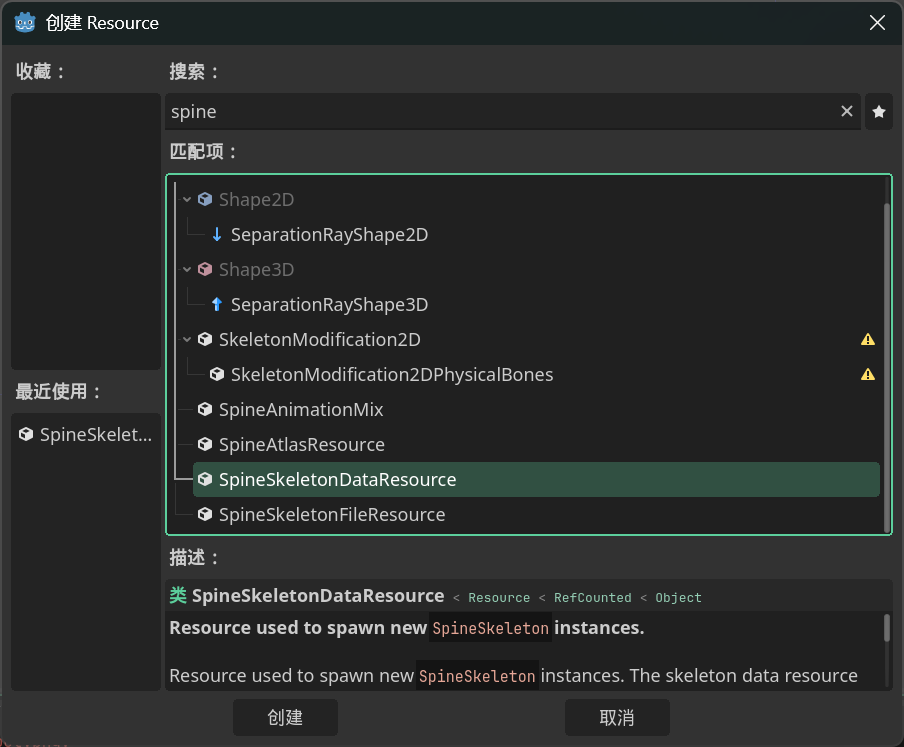Follow the RefCounted link in description
This screenshot has width=904, height=747.
(592, 598)
